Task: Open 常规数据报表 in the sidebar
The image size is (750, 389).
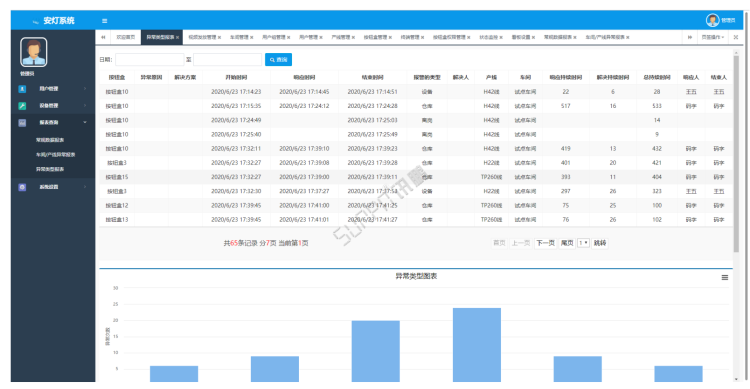Action: (50, 140)
